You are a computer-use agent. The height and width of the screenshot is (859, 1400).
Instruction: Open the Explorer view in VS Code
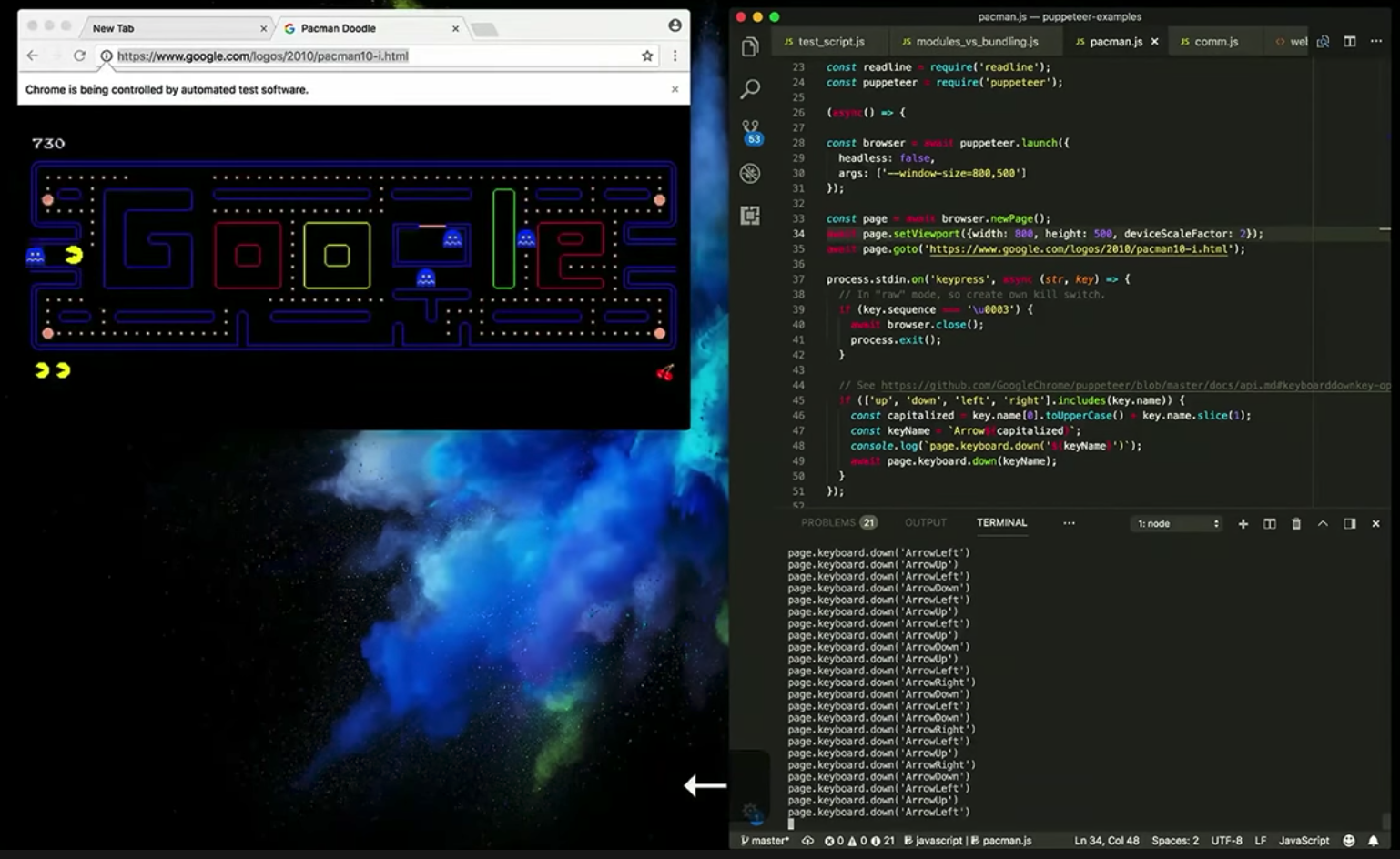click(750, 46)
